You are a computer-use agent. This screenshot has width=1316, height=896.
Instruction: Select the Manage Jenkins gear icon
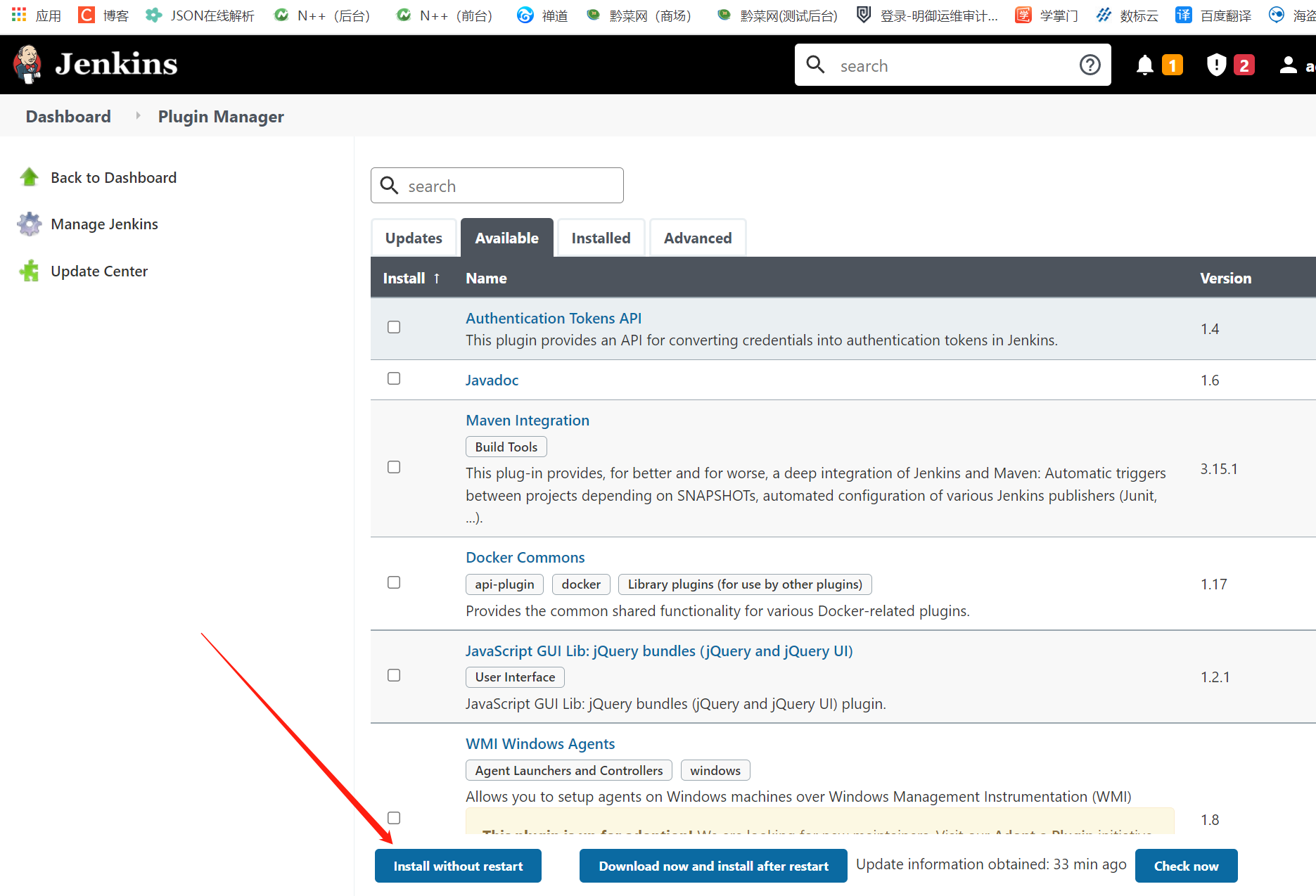pyautogui.click(x=29, y=224)
